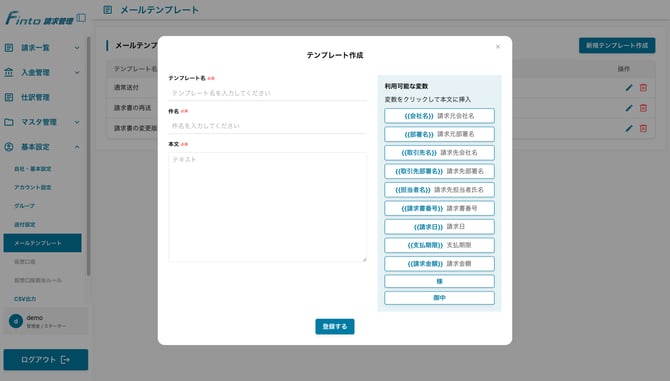This screenshot has height=381, width=670.
Task: Click the 登録する button
Action: (x=335, y=326)
